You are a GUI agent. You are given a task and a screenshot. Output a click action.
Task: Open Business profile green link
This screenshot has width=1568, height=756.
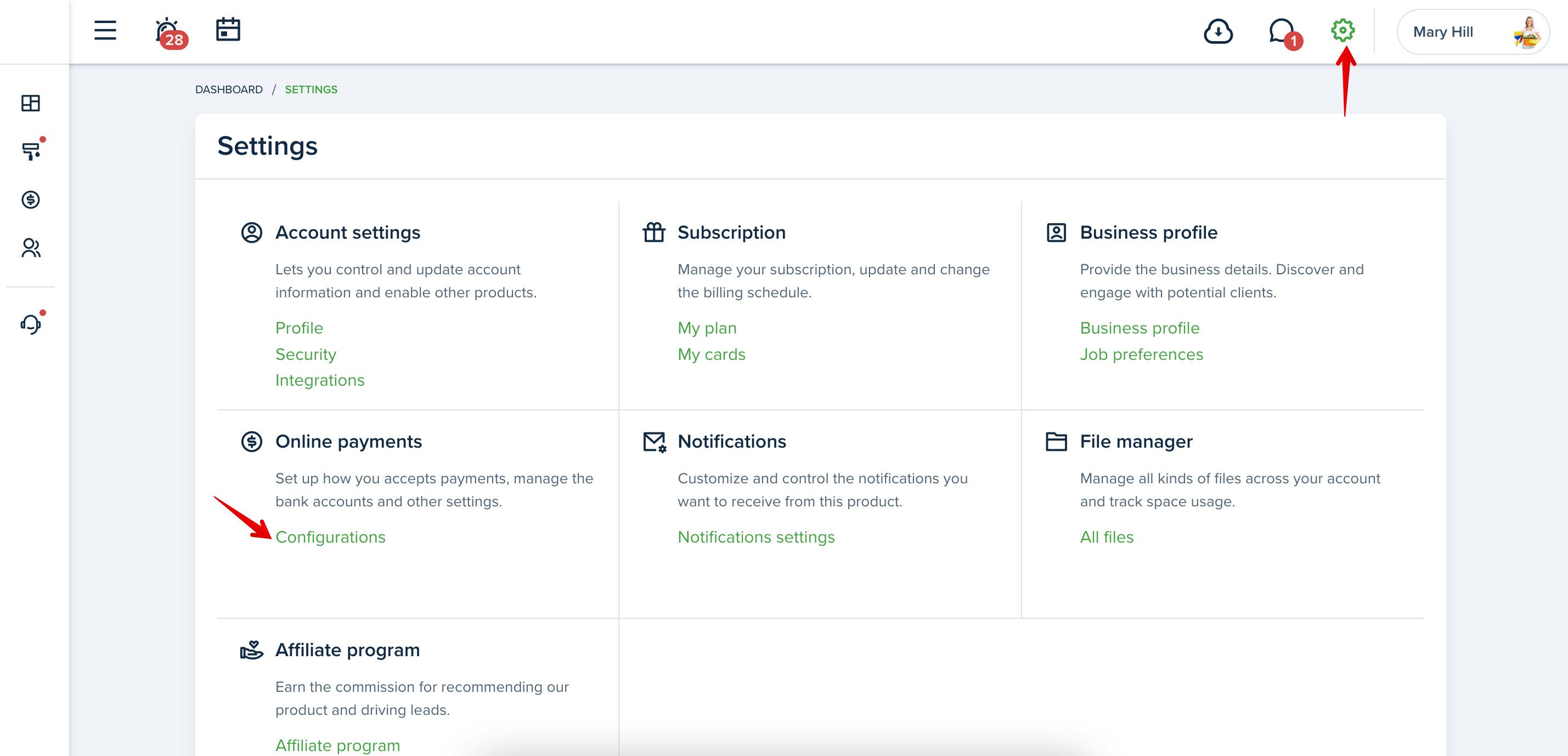click(1140, 328)
